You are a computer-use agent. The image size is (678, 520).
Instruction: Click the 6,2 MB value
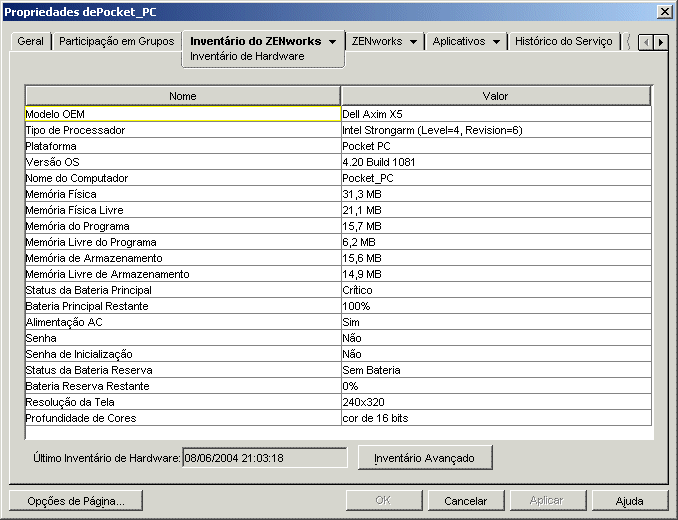[x=496, y=242]
